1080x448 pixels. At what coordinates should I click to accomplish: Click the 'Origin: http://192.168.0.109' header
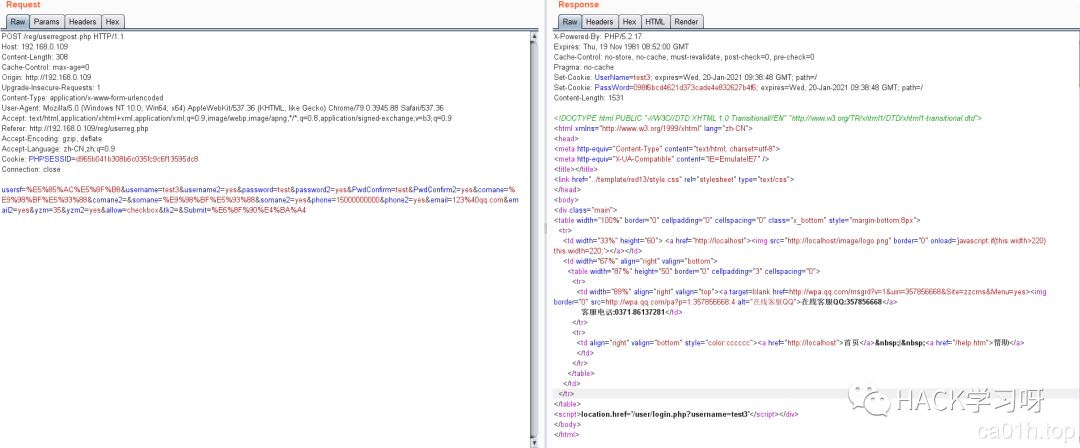pos(46,77)
